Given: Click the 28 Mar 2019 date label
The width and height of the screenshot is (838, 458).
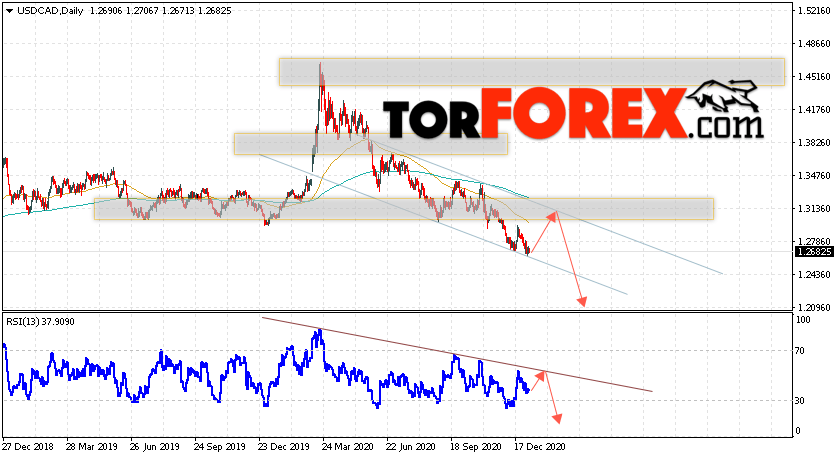Looking at the screenshot, I should tap(91, 446).
